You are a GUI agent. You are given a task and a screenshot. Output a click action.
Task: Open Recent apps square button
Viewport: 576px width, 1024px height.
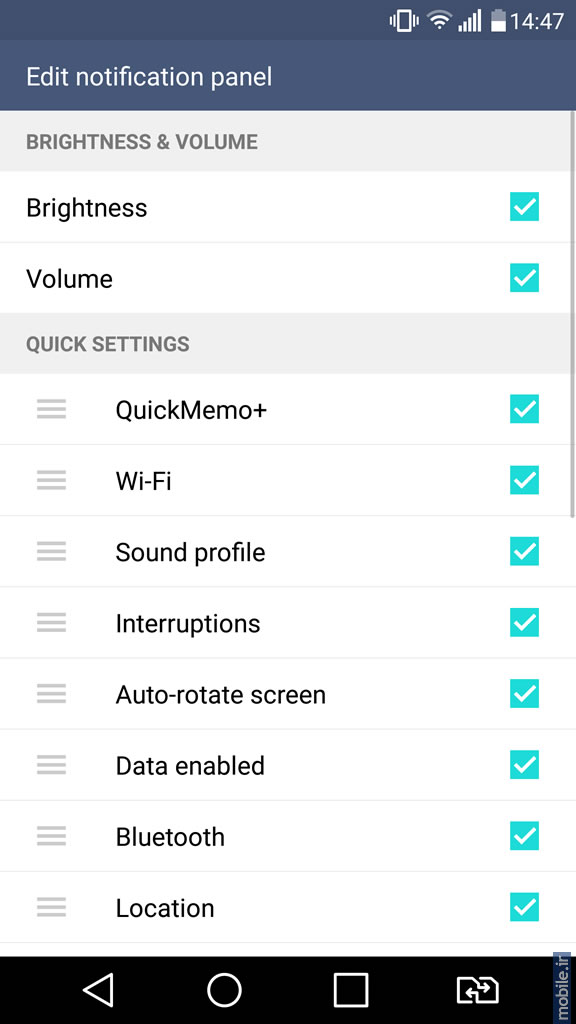point(351,989)
